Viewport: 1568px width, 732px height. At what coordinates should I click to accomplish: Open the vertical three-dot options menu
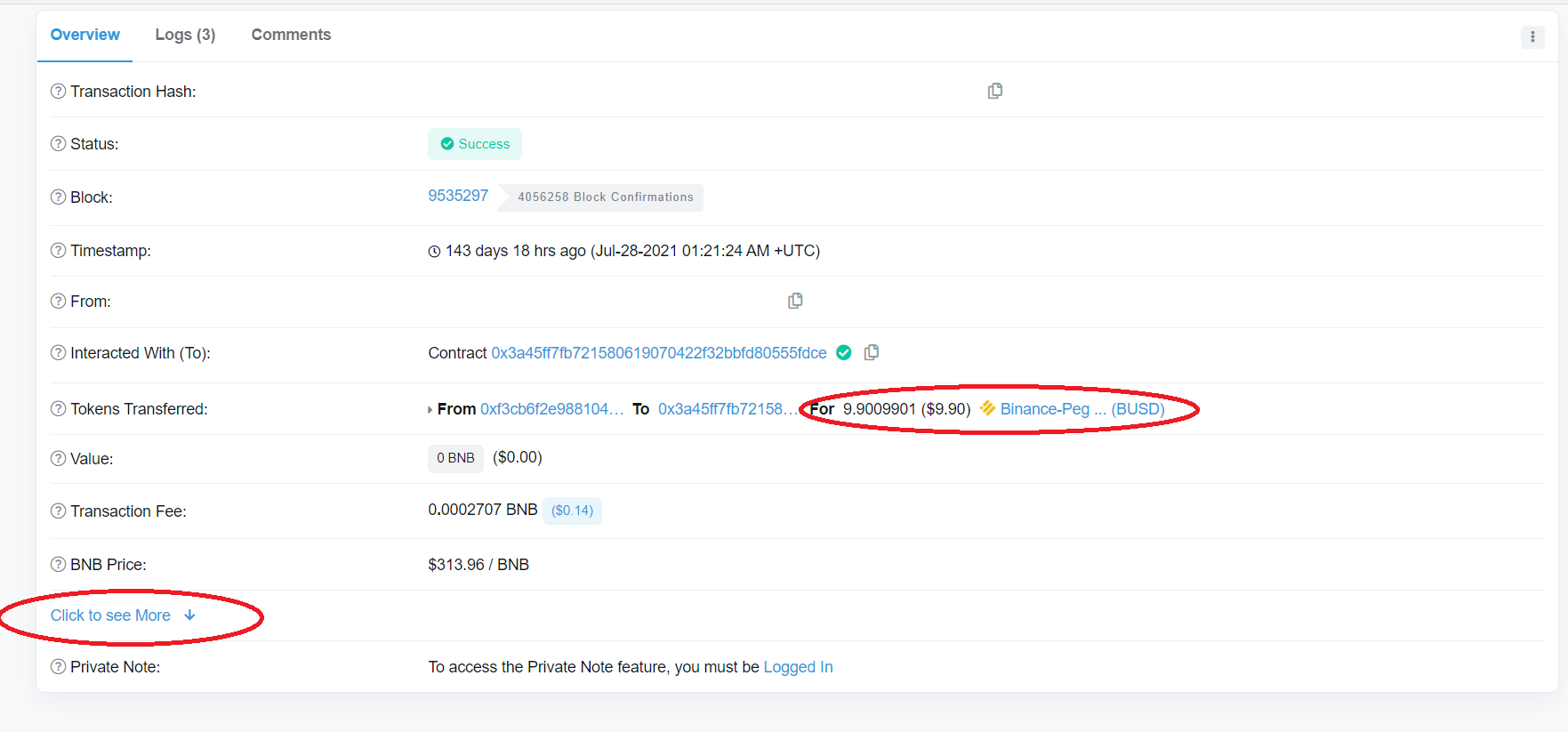(x=1532, y=36)
